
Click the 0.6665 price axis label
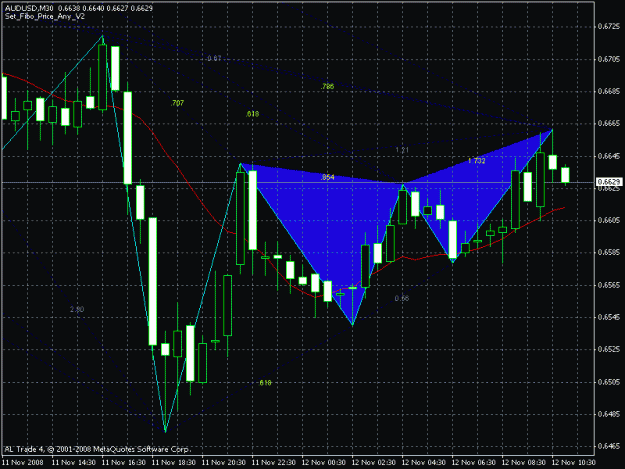coord(609,124)
